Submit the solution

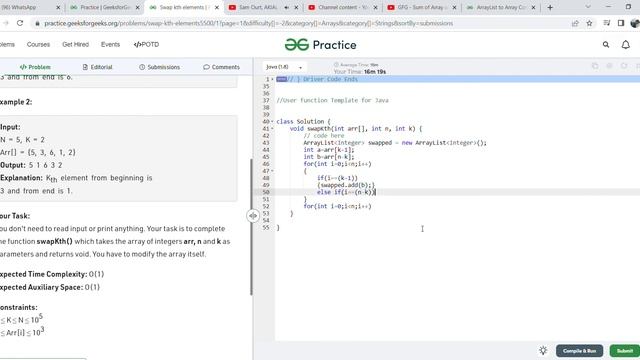[x=624, y=351]
